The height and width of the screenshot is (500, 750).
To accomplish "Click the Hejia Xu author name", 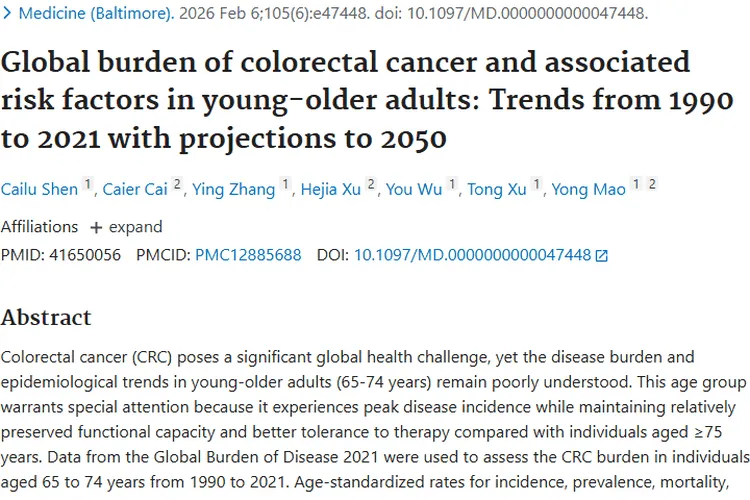I will click(x=332, y=188).
